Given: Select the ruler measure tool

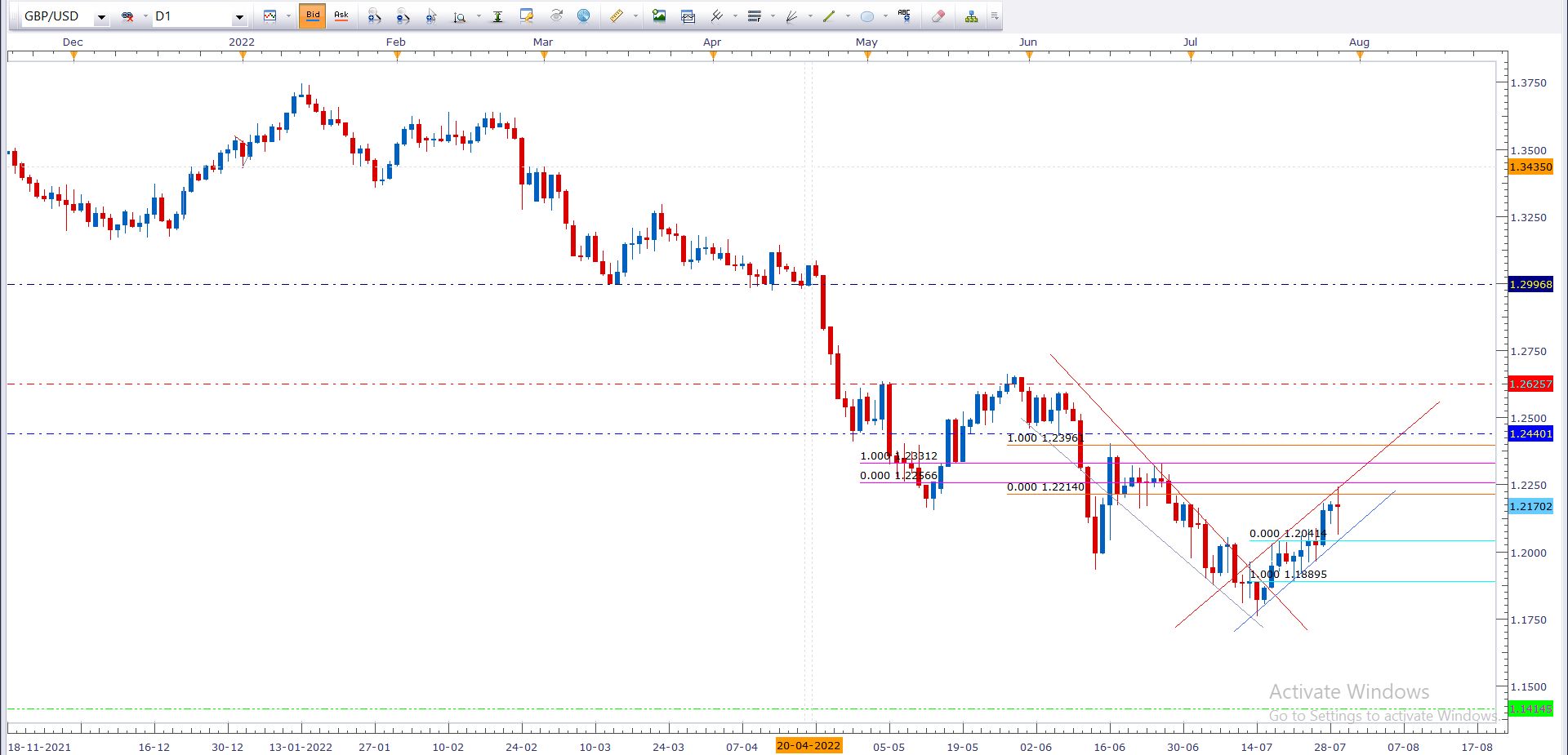Looking at the screenshot, I should pos(617,16).
